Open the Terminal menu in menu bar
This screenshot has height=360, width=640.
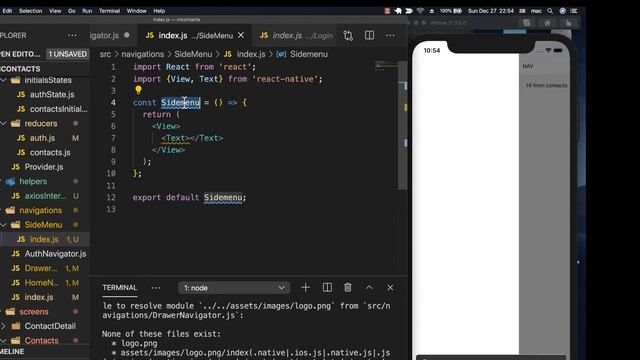[x=109, y=11]
